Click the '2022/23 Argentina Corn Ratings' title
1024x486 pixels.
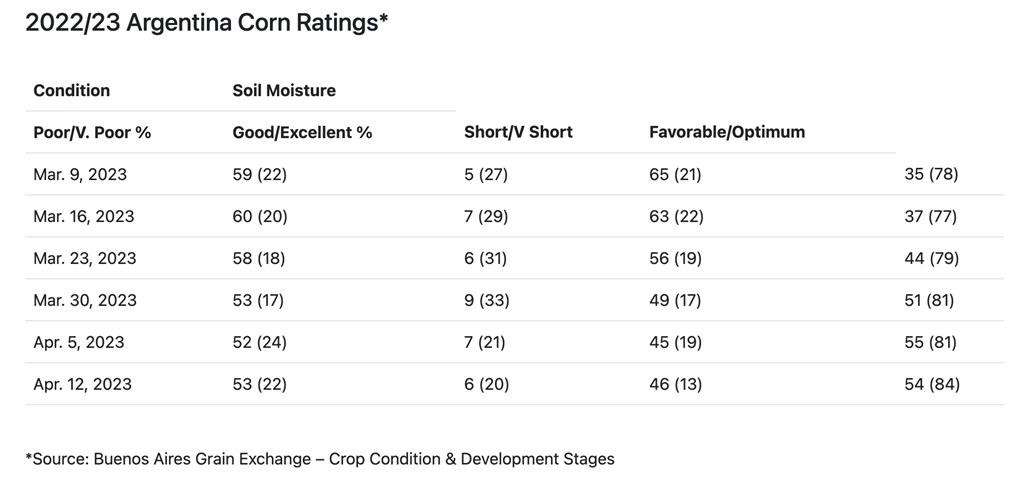point(206,24)
